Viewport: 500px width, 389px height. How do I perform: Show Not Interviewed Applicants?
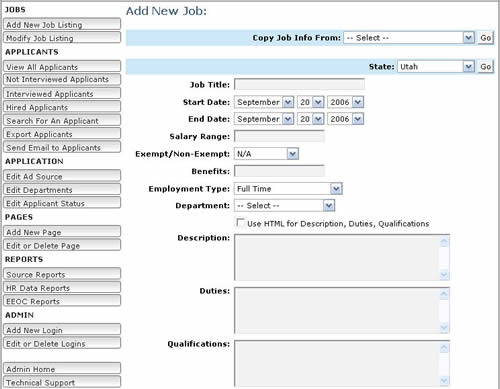click(62, 79)
